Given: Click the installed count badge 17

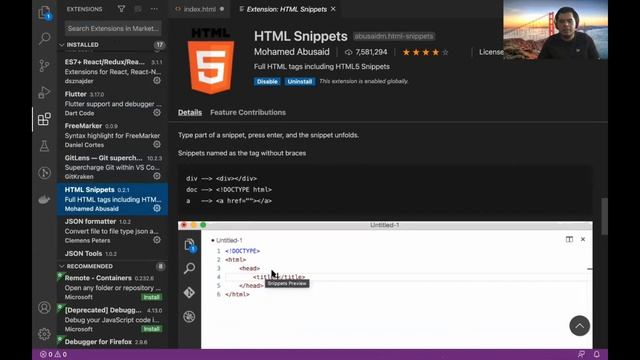Looking at the screenshot, I should click(160, 44).
